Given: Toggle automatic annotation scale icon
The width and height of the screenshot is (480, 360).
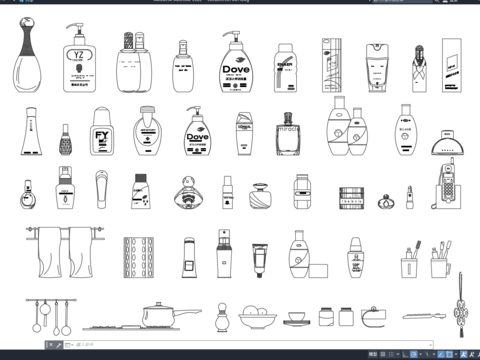Looking at the screenshot, I should (472, 354).
